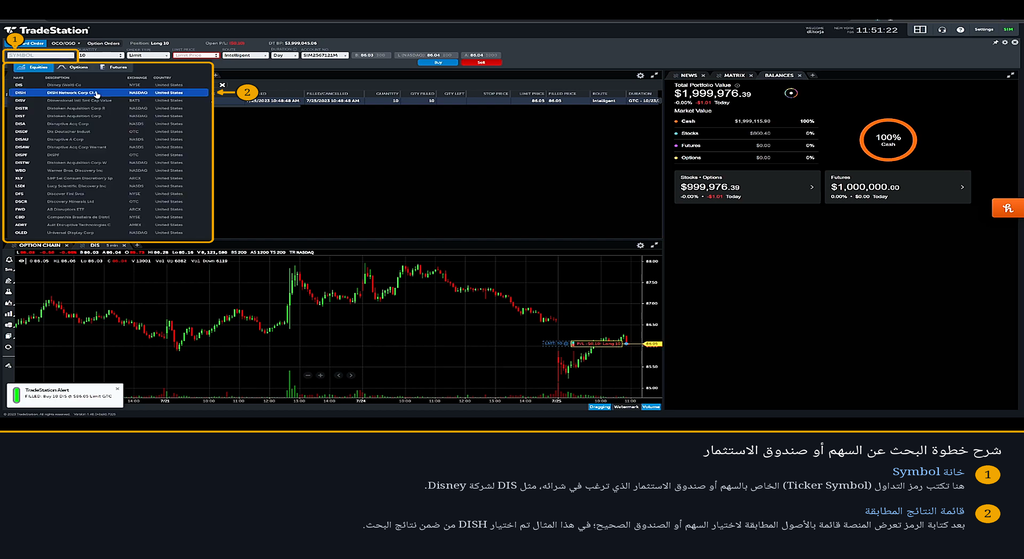Toggle the eye visibility icon in chart sidebar
The width and height of the screenshot is (1024, 559).
8,347
